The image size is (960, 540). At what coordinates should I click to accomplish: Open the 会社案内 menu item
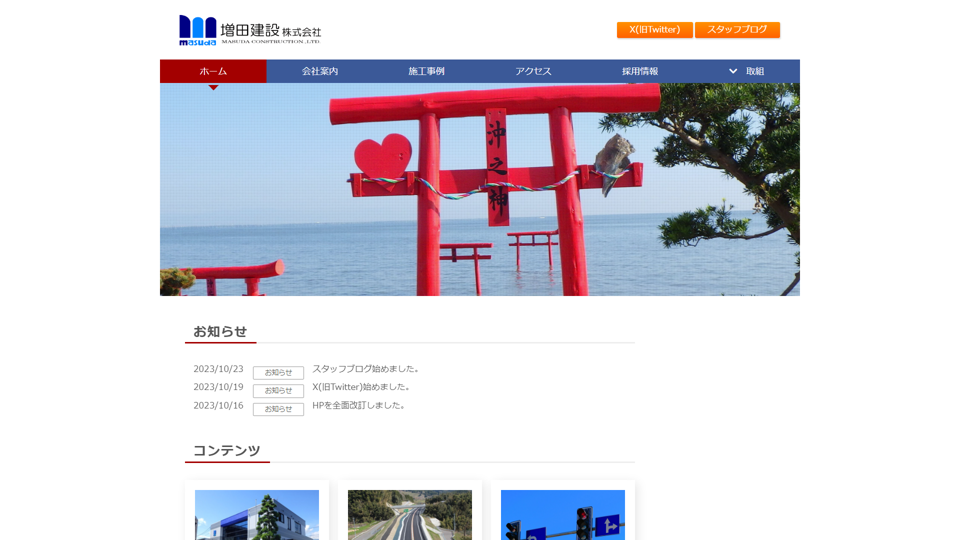click(320, 71)
